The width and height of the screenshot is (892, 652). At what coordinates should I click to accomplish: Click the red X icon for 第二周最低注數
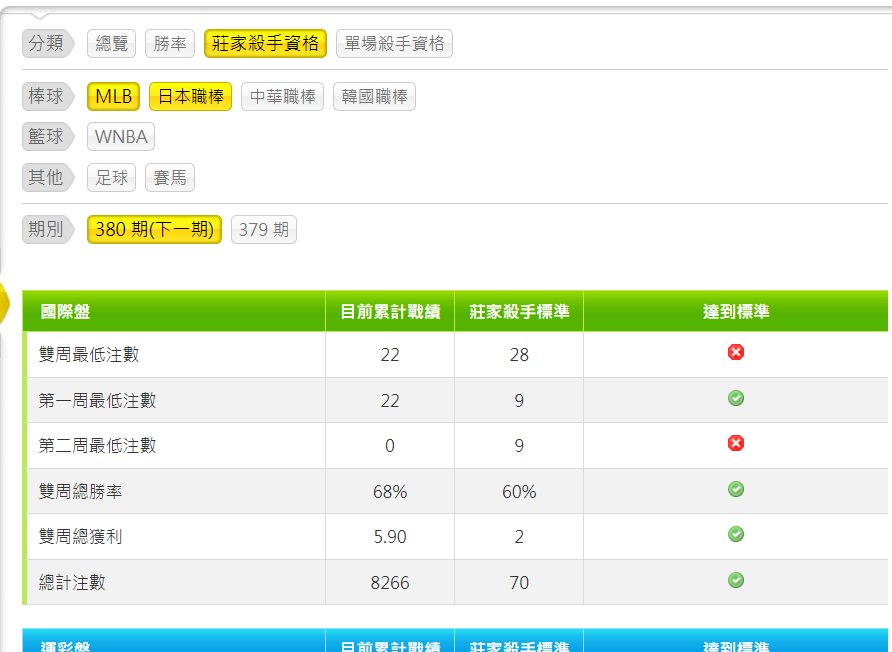pyautogui.click(x=736, y=444)
